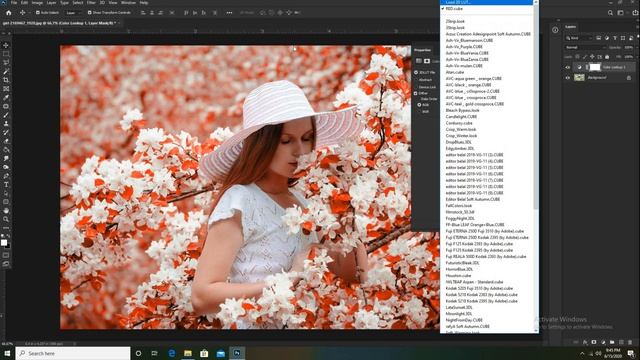The image size is (640, 360).
Task: Select the RGB data order radio
Action: 419,105
